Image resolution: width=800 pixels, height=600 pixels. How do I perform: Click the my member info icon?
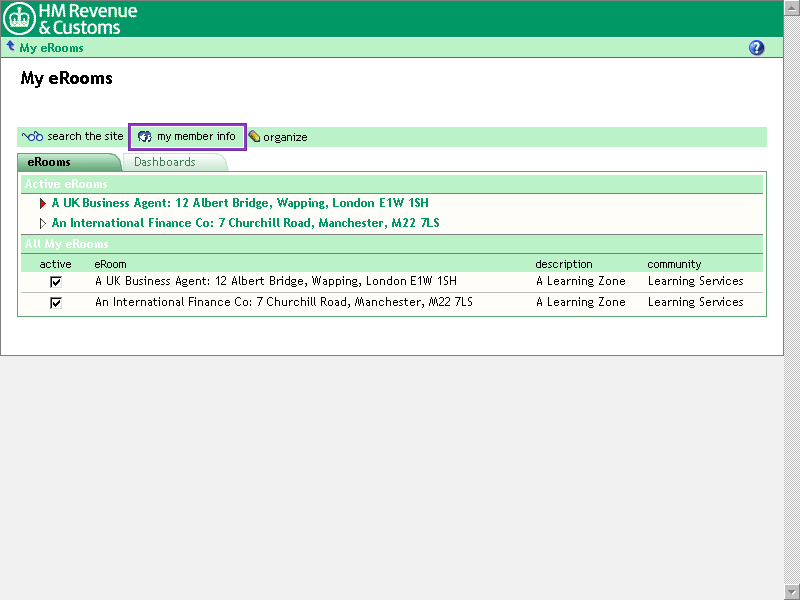(145, 137)
